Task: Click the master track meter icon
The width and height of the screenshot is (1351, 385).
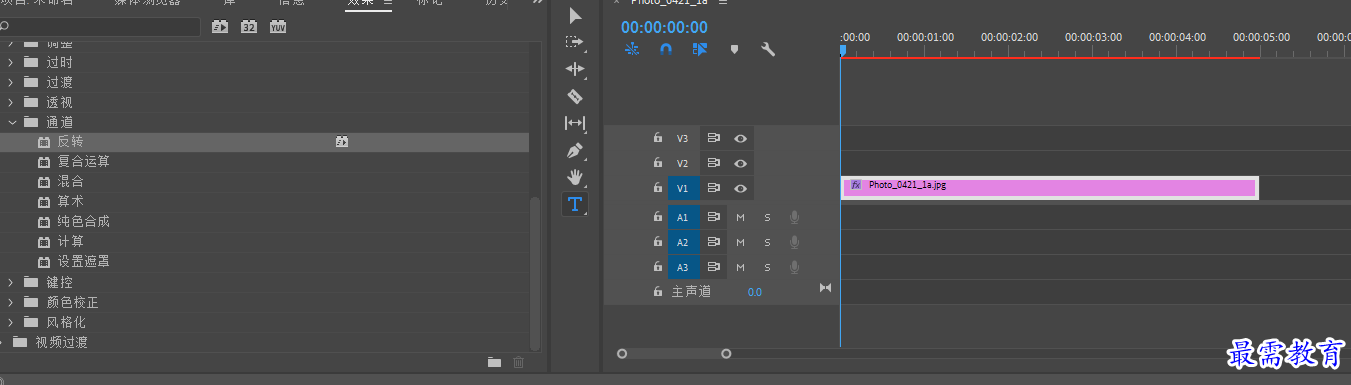Action: [x=825, y=288]
